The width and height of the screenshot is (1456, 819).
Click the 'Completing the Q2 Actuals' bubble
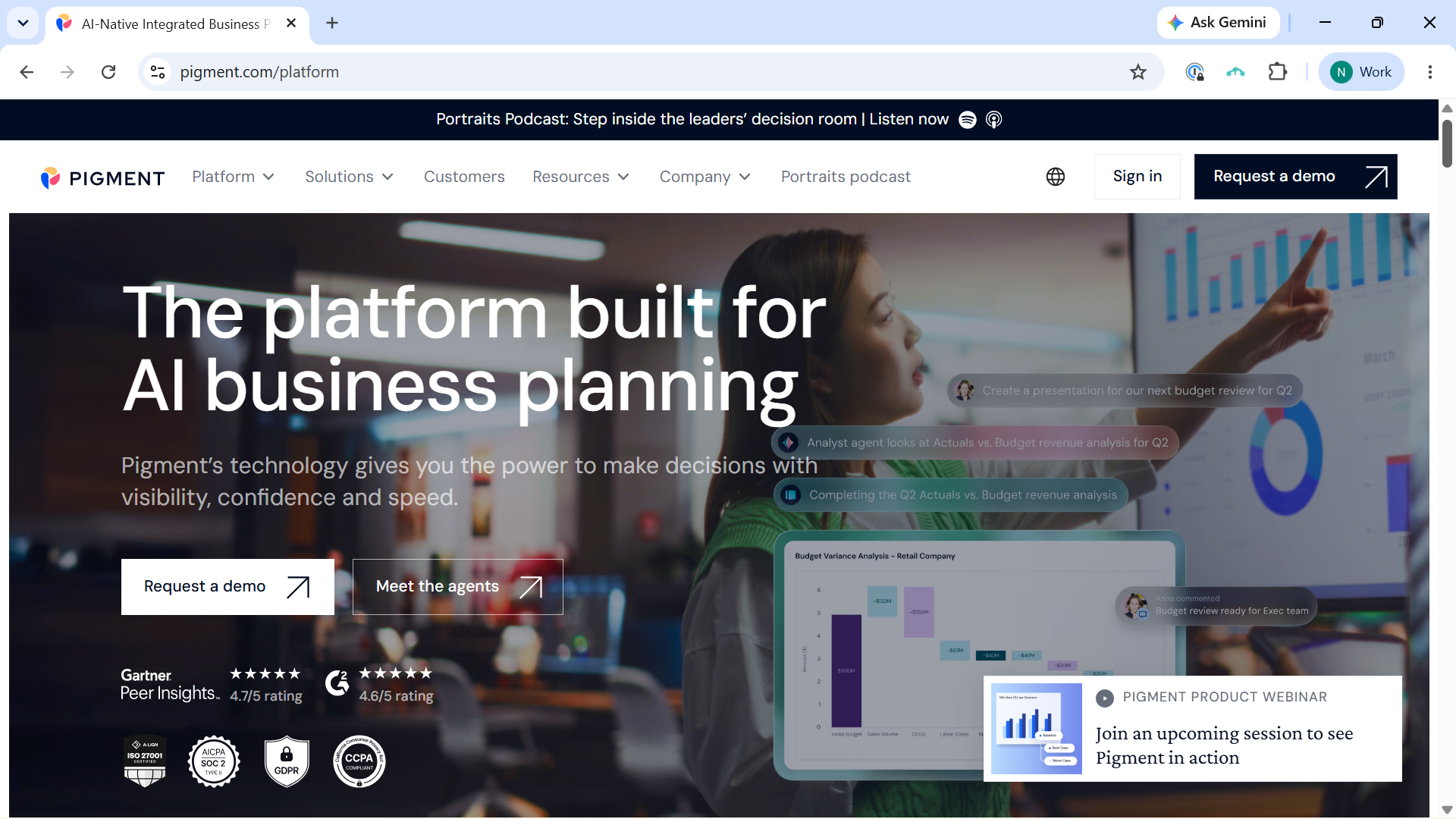tap(951, 495)
